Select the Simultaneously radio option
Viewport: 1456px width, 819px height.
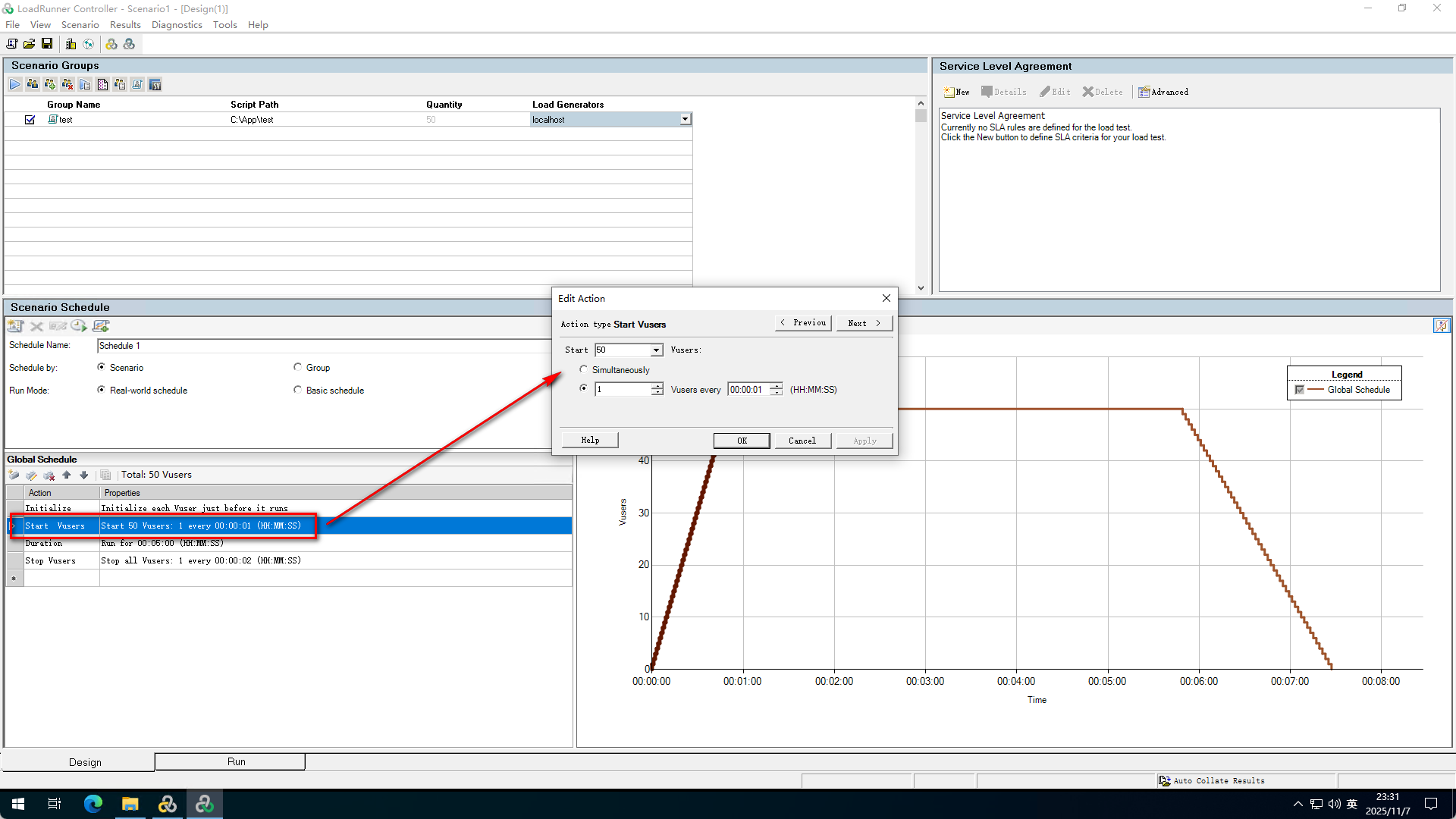tap(583, 369)
